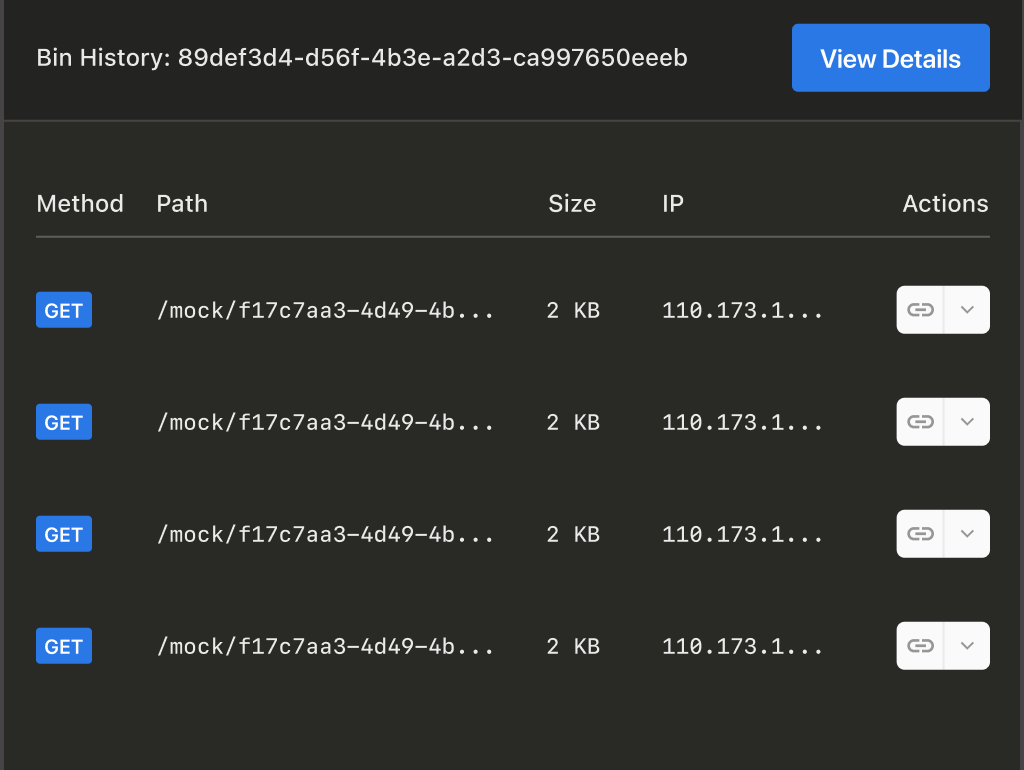Copy link for the first request row
The image size is (1024, 770).
[920, 310]
